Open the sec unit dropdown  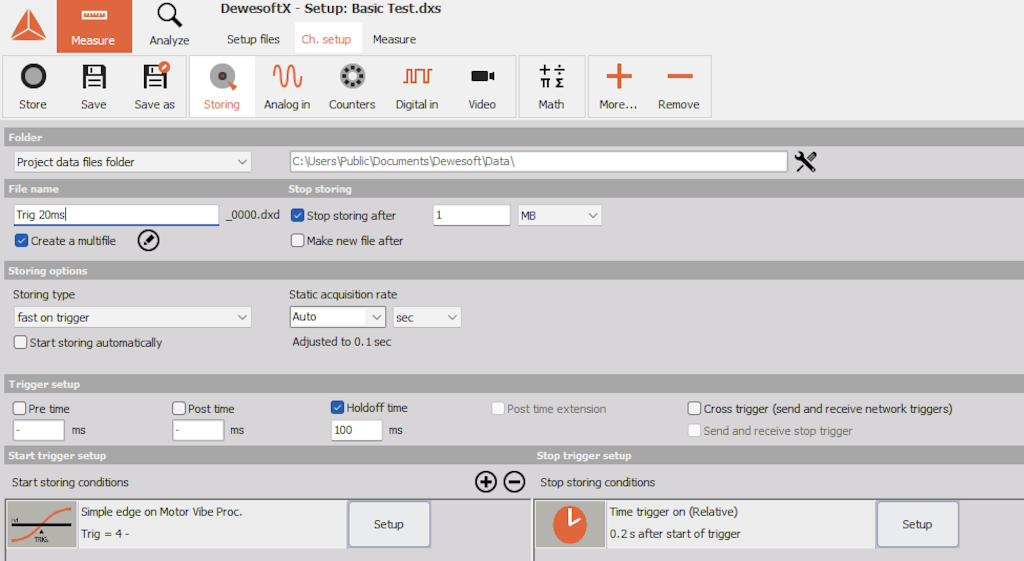tap(427, 317)
